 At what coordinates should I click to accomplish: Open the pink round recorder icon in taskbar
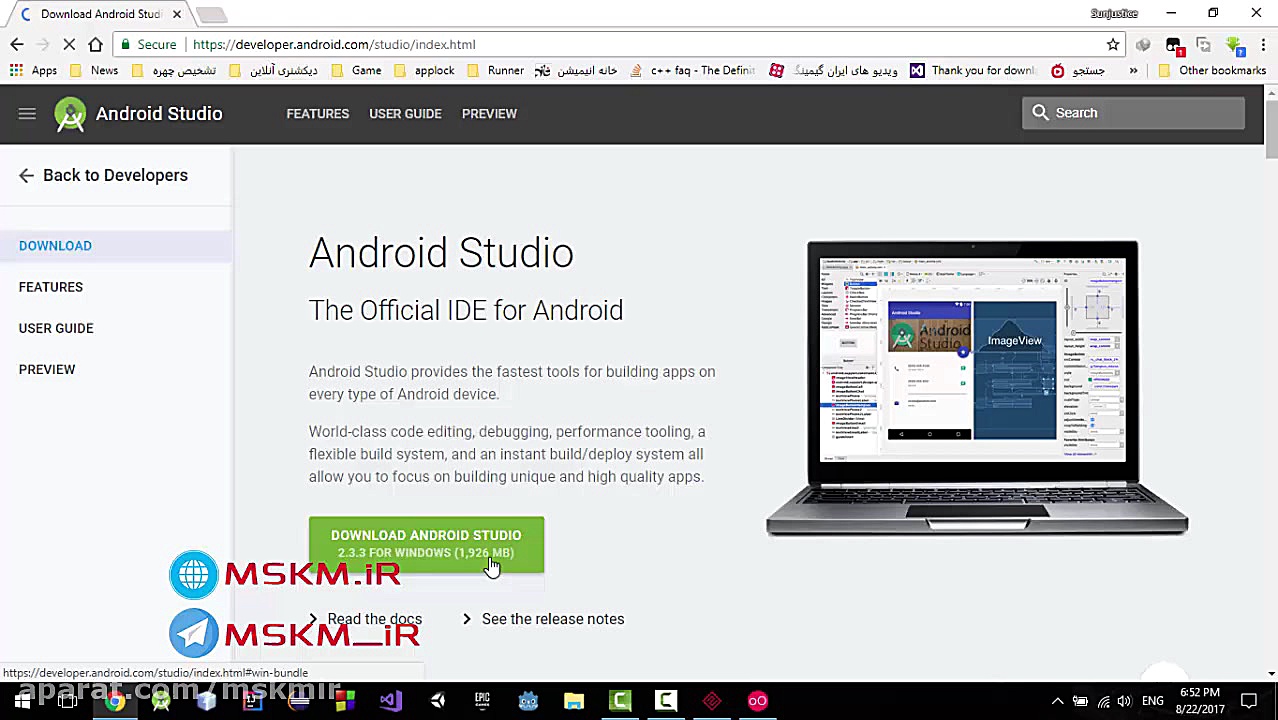[757, 701]
